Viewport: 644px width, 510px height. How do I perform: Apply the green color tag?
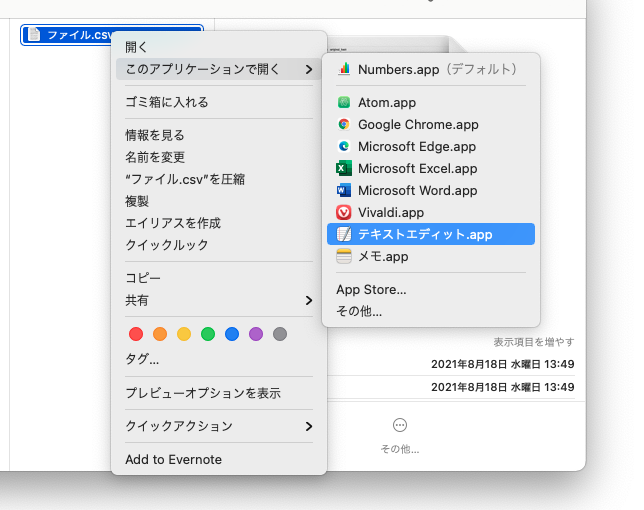click(208, 334)
